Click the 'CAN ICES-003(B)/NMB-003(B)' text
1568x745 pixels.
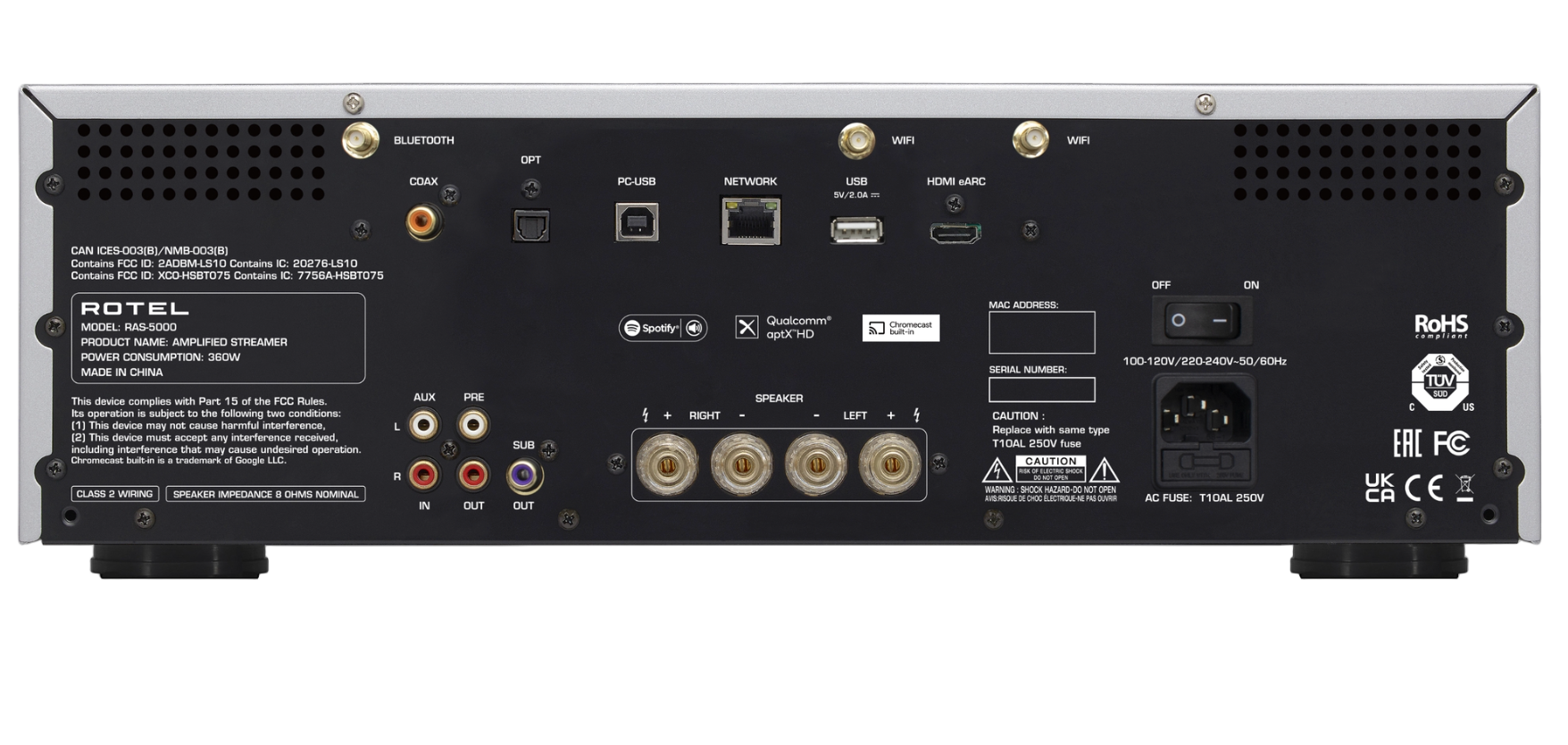[149, 251]
